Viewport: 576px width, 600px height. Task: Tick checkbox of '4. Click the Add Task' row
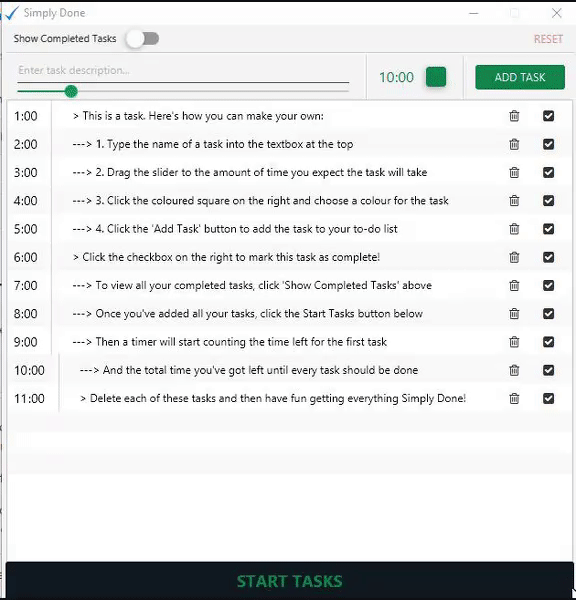coord(548,229)
